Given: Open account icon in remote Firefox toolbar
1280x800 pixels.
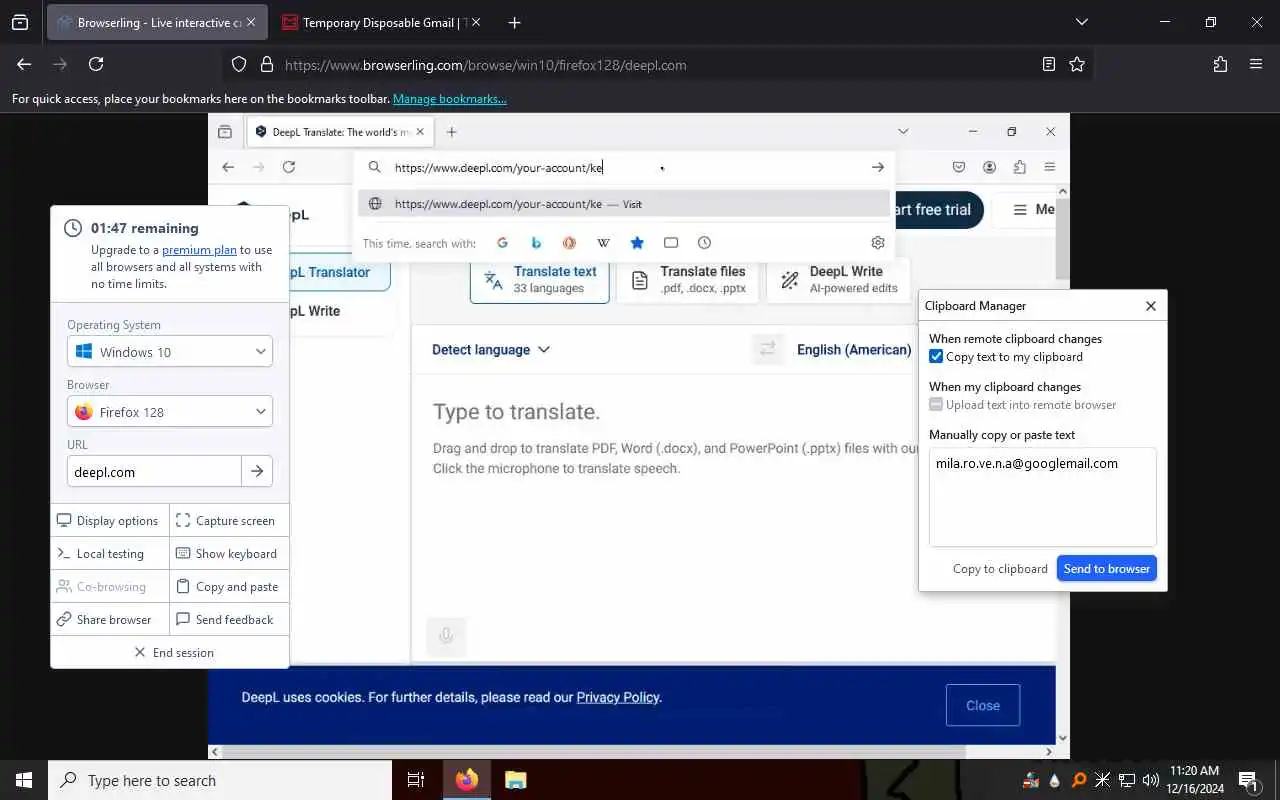Looking at the screenshot, I should (x=989, y=167).
